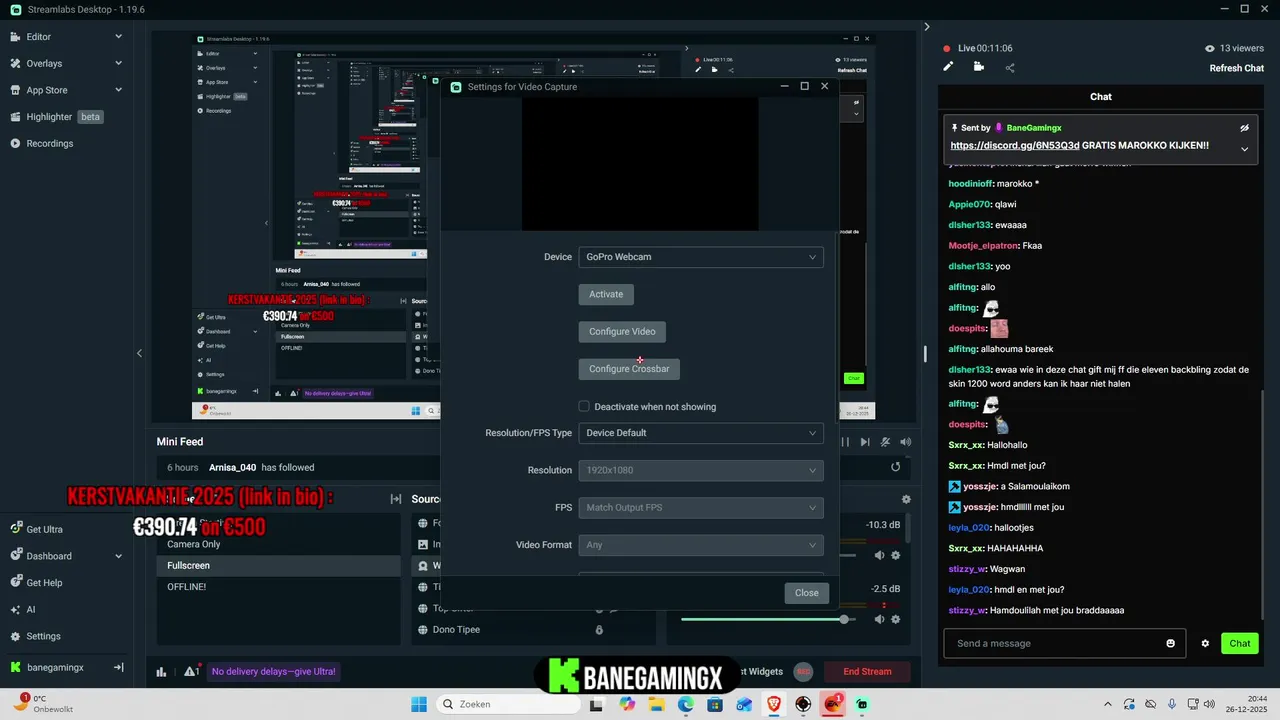Open mixer settings gear above -10.3 dB
The image size is (1280, 720).
(906, 499)
